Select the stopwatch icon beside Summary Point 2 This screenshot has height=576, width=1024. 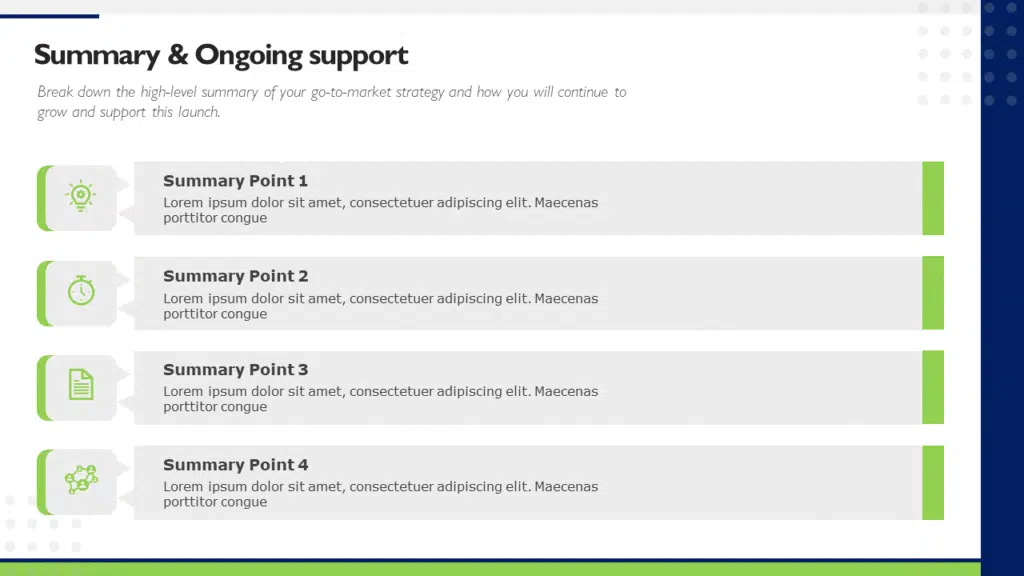[x=81, y=291]
